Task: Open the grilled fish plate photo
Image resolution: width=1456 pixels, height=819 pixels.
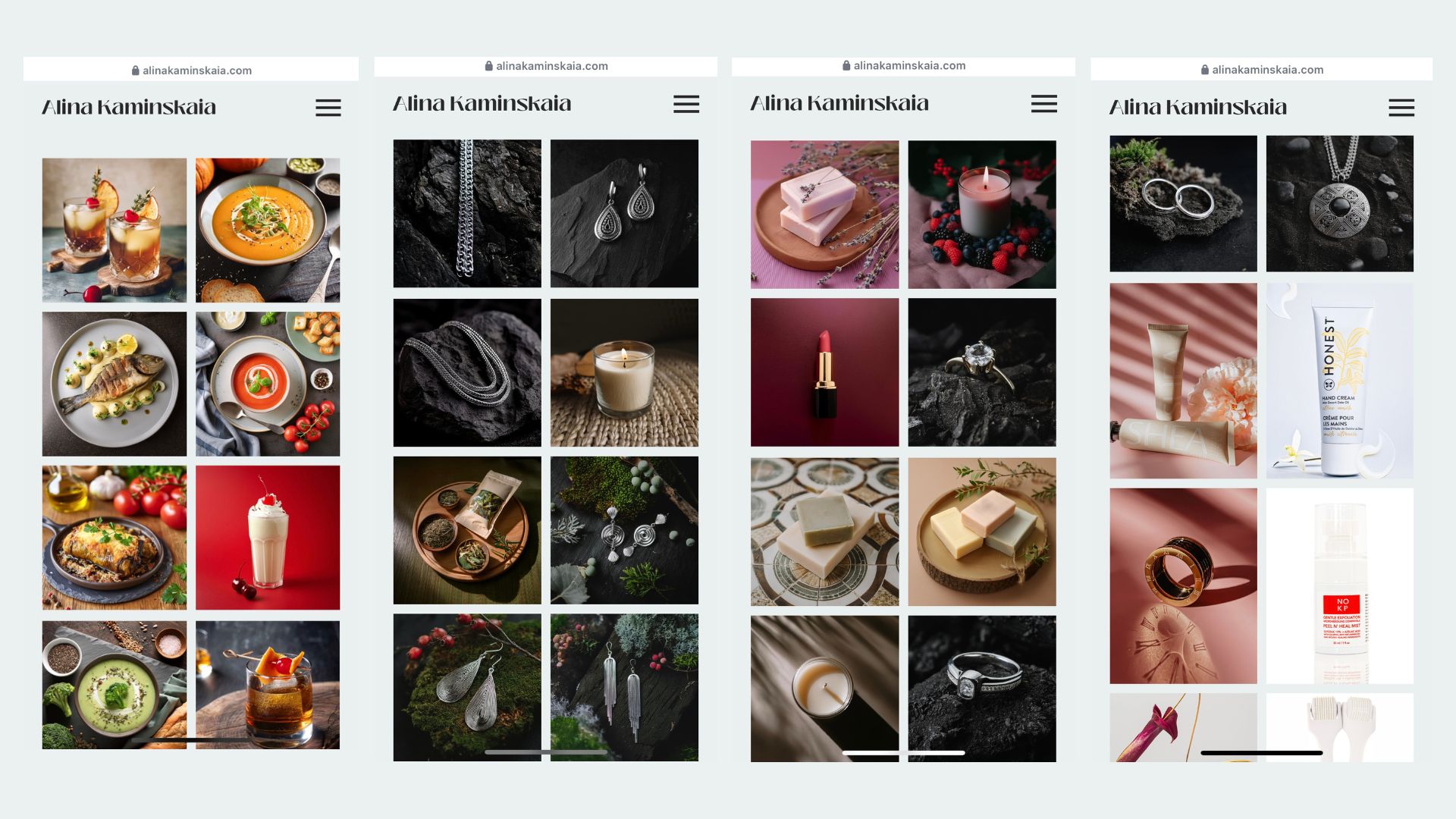Action: (x=114, y=384)
